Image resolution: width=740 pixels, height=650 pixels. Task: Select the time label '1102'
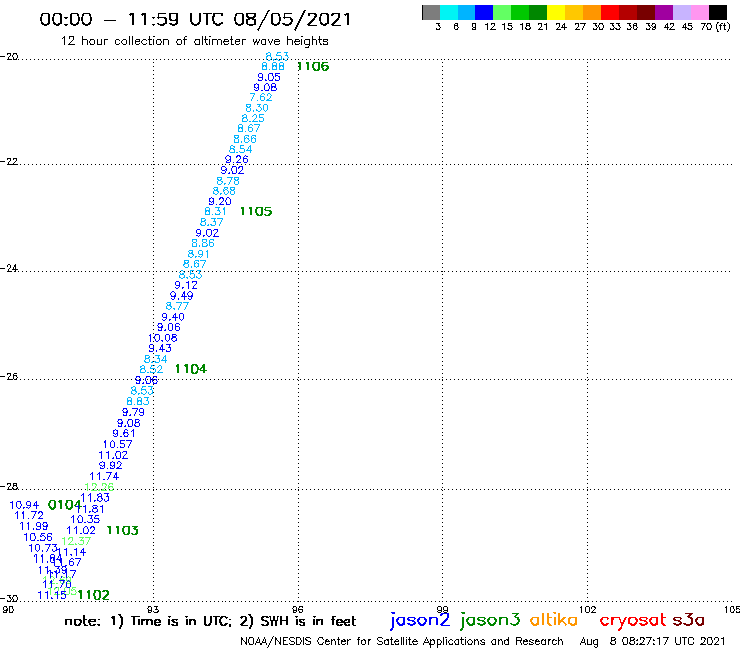(93, 595)
